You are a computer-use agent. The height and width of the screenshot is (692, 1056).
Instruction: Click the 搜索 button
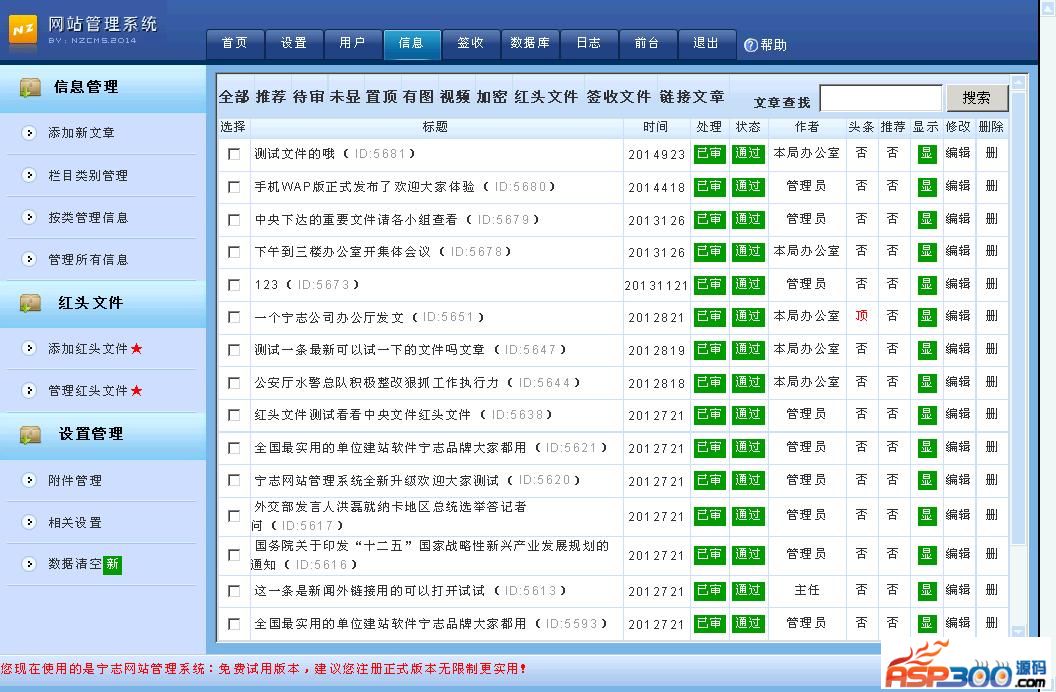coord(977,98)
